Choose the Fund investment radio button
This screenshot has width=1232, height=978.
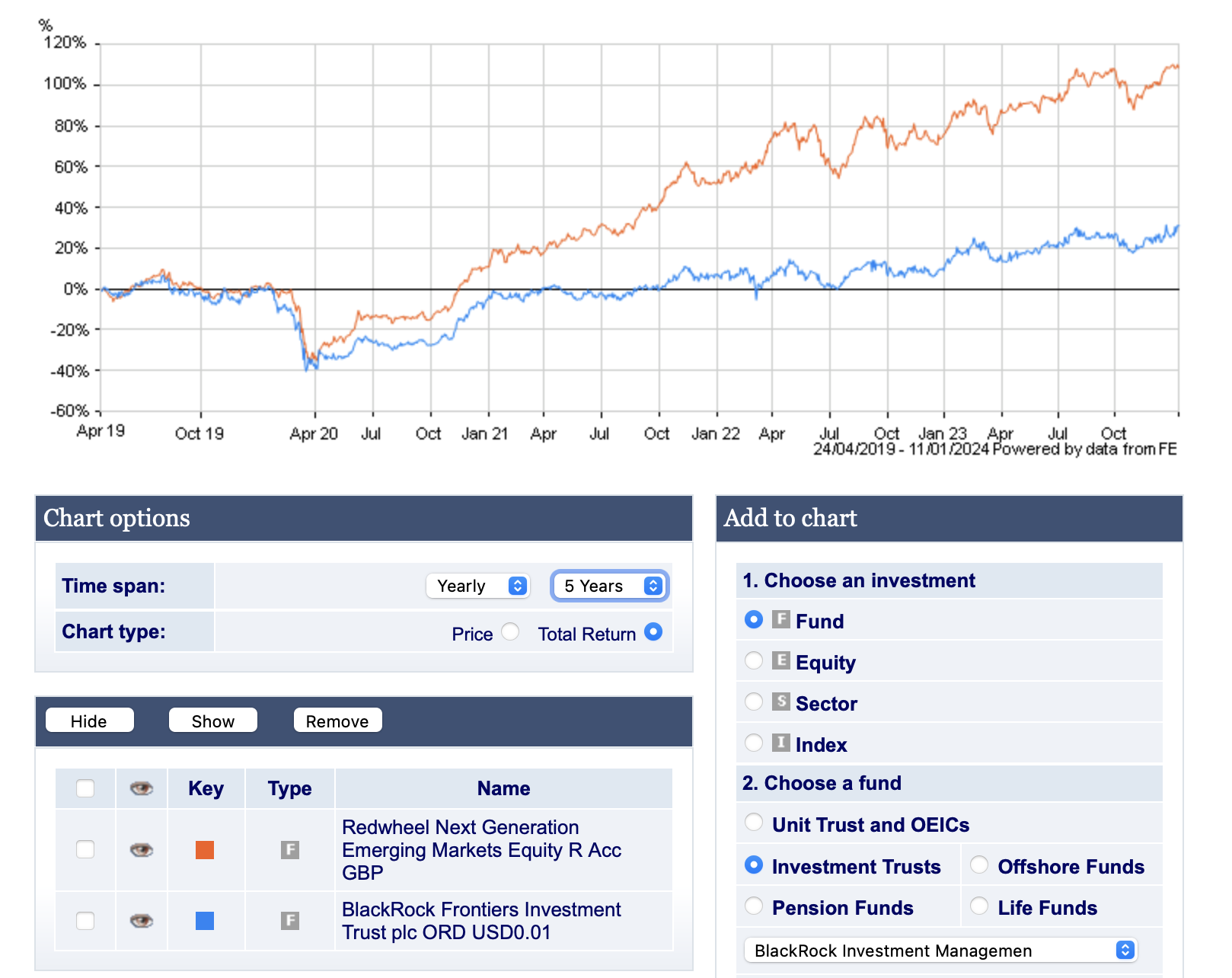[754, 619]
